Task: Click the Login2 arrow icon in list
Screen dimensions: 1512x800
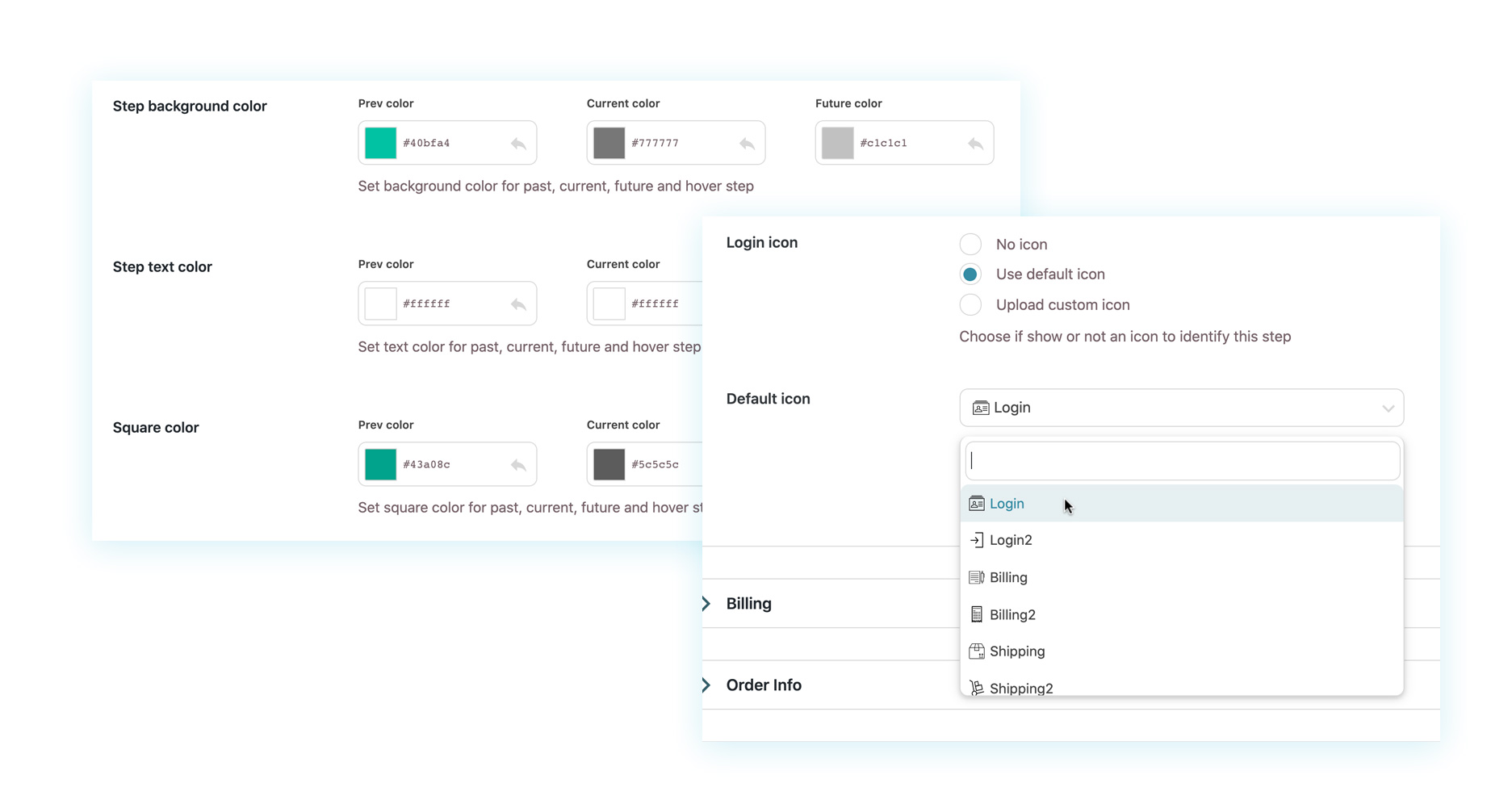Action: coord(976,540)
